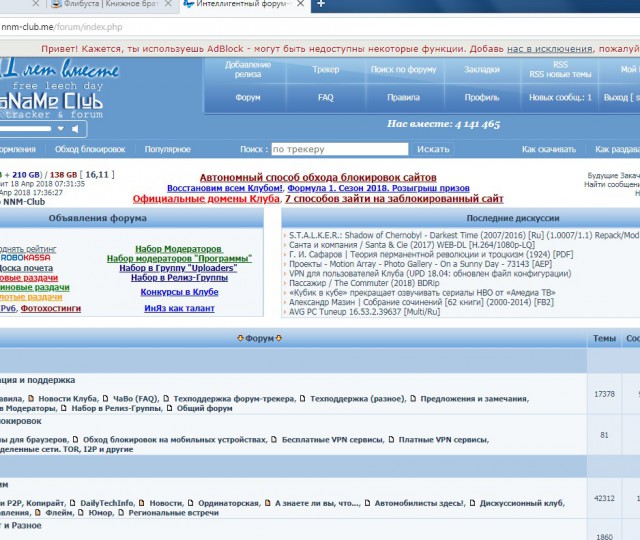This screenshot has width=640, height=540.
Task: Open Набор Модераторов announcement
Action: tap(178, 249)
